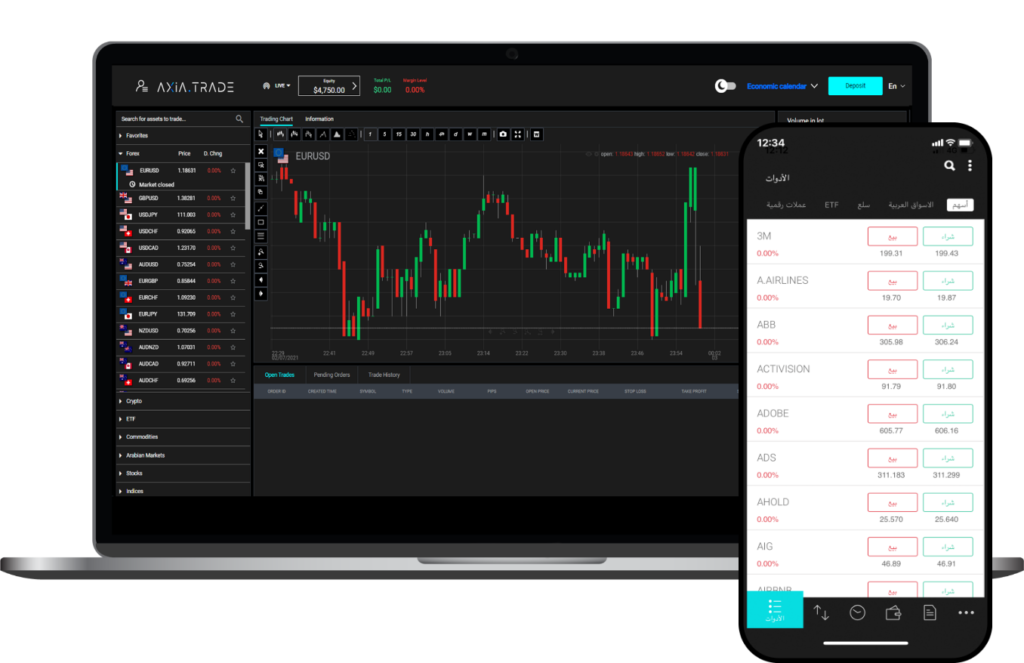Expand the ETF category in sidebar
The width and height of the screenshot is (1024, 663).
point(183,419)
